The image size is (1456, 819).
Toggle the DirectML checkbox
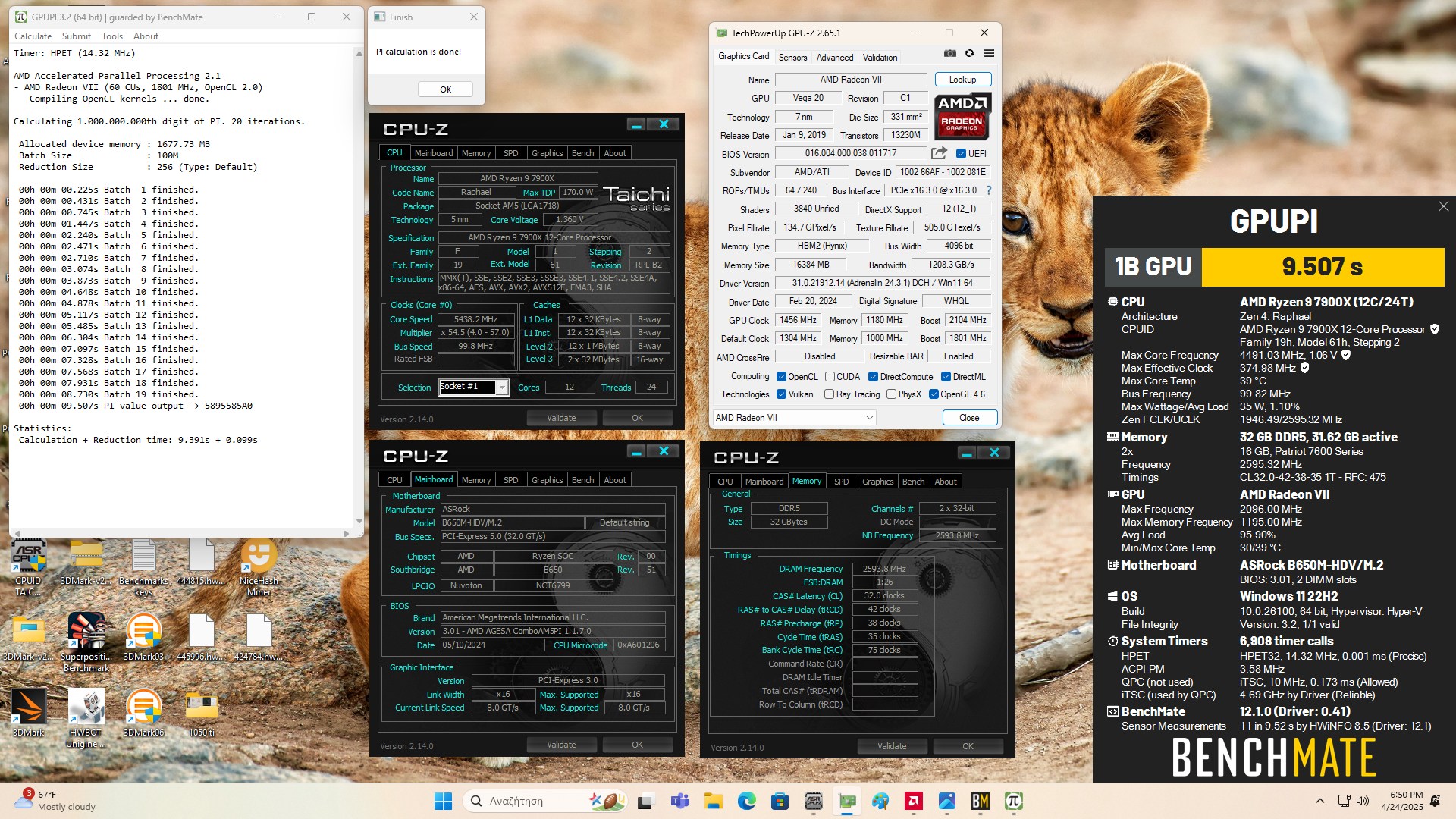tap(946, 377)
